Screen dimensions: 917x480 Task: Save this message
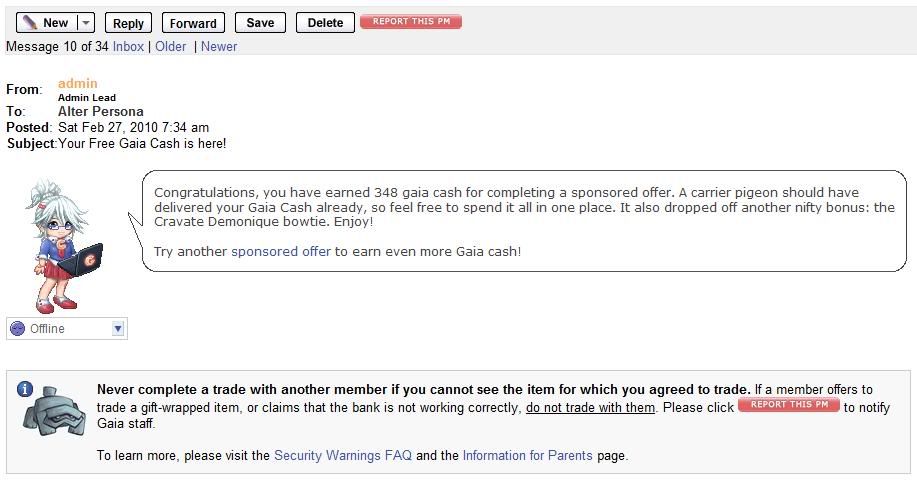click(260, 23)
